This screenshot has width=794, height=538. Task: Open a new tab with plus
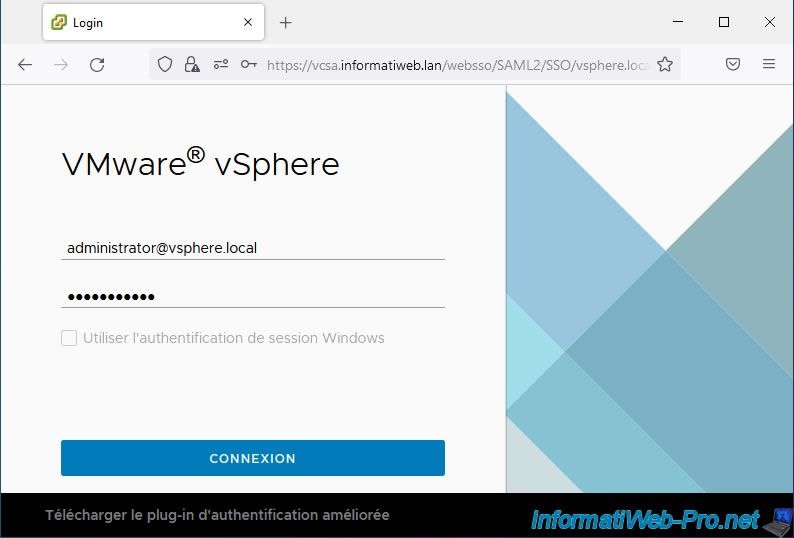[x=286, y=22]
